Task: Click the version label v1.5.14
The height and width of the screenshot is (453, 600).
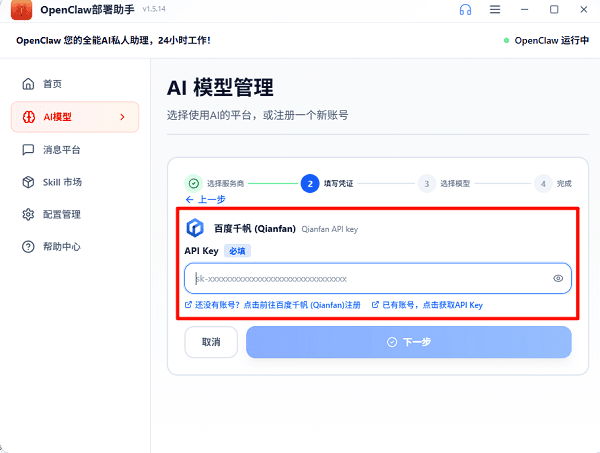Action: [154, 9]
